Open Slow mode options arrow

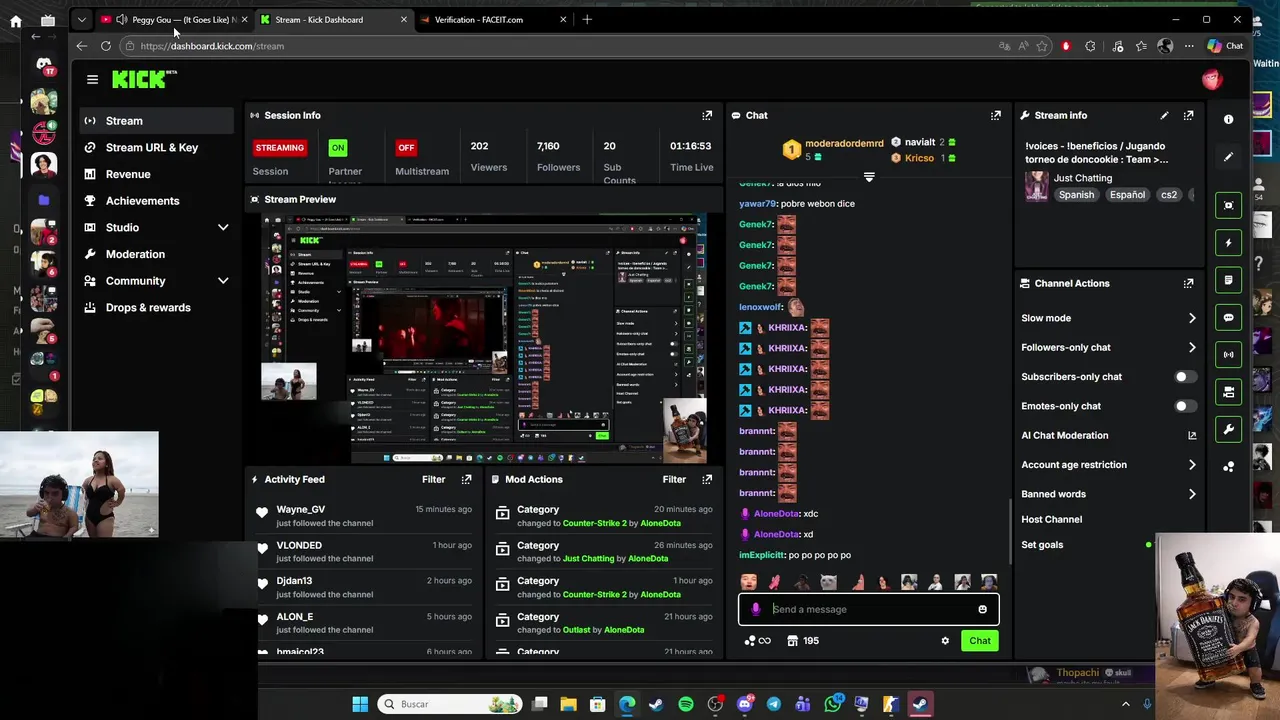click(1191, 318)
